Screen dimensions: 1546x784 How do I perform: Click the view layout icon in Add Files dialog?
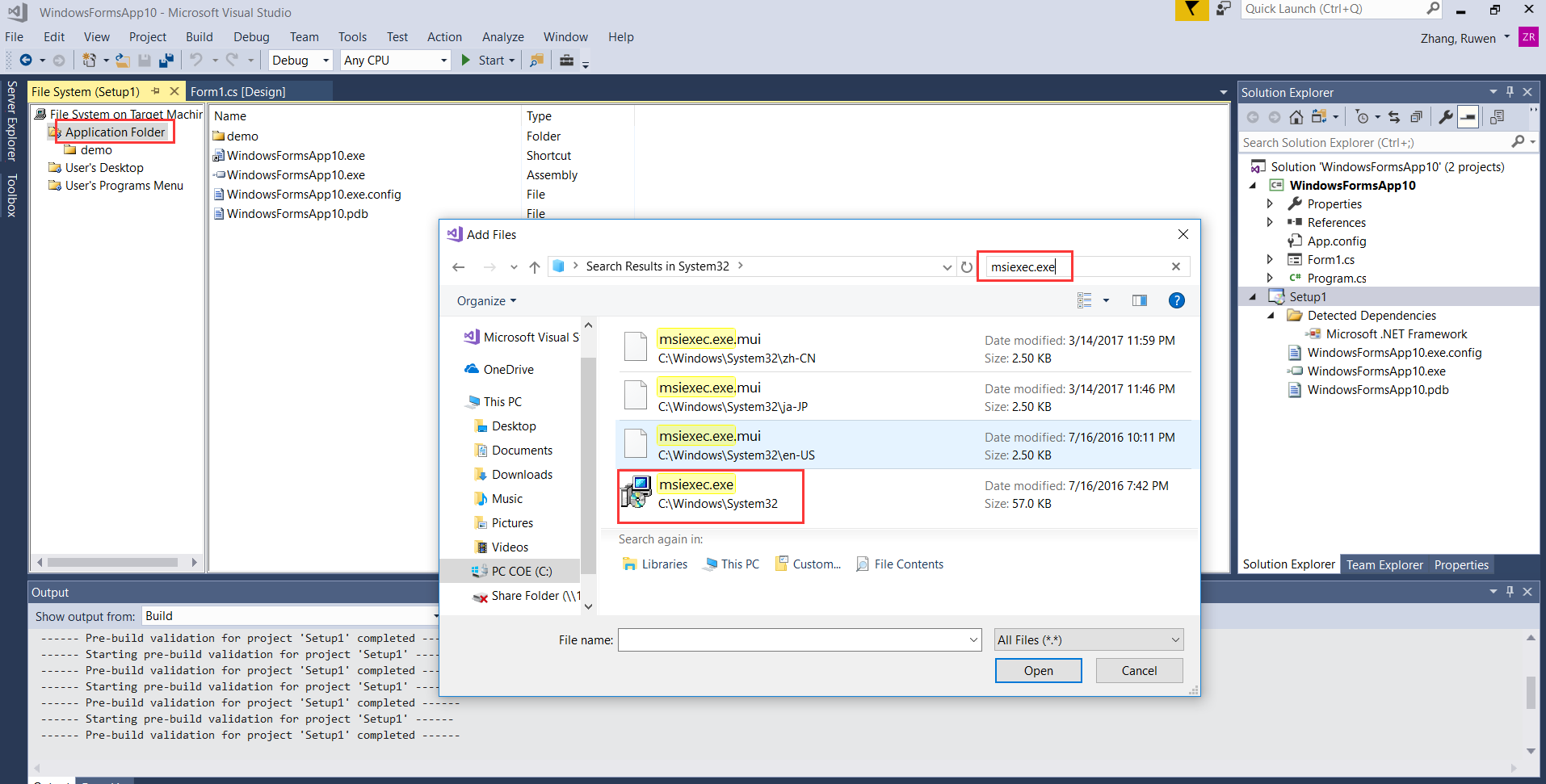coord(1084,300)
